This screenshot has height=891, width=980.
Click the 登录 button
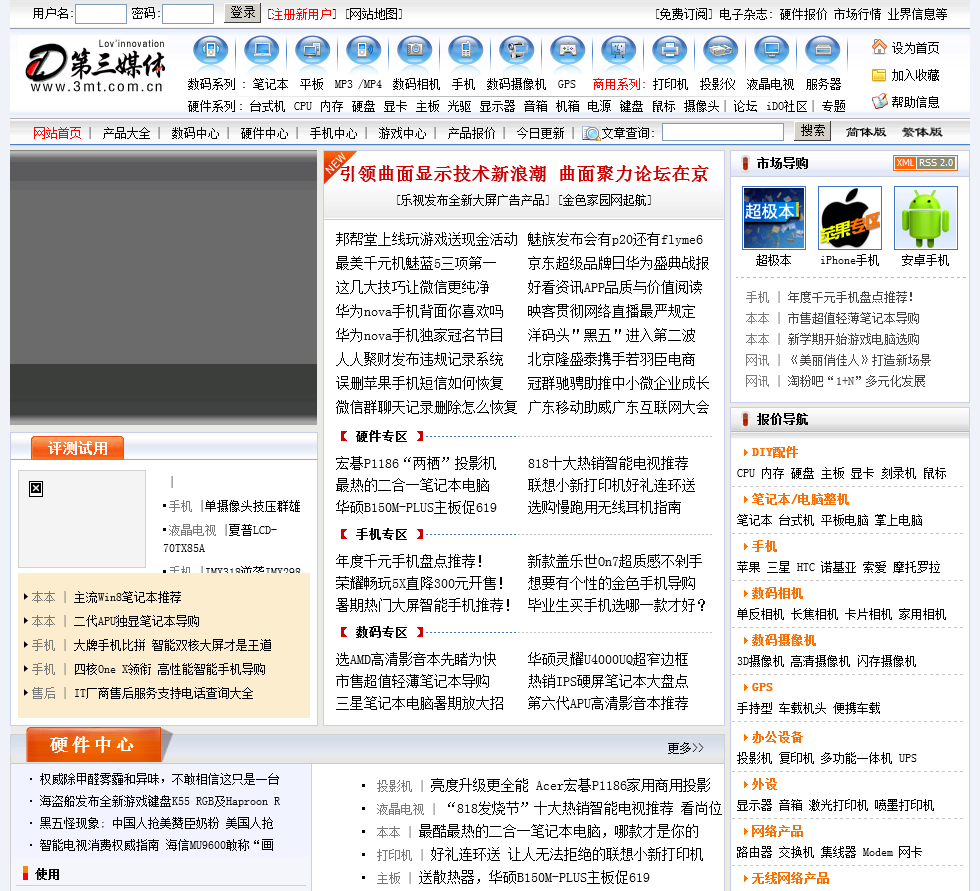click(242, 12)
